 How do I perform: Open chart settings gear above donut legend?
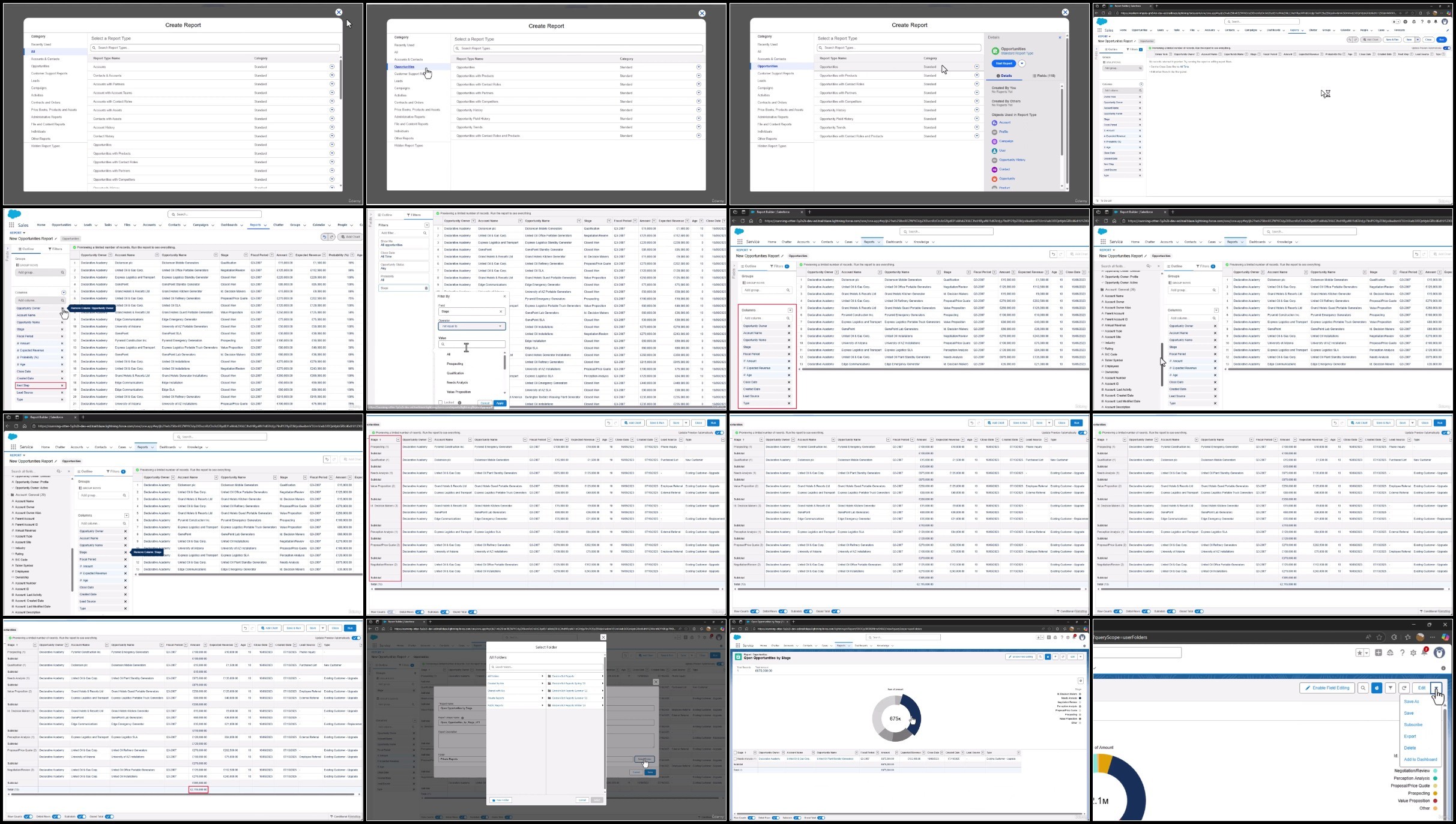(x=1080, y=681)
